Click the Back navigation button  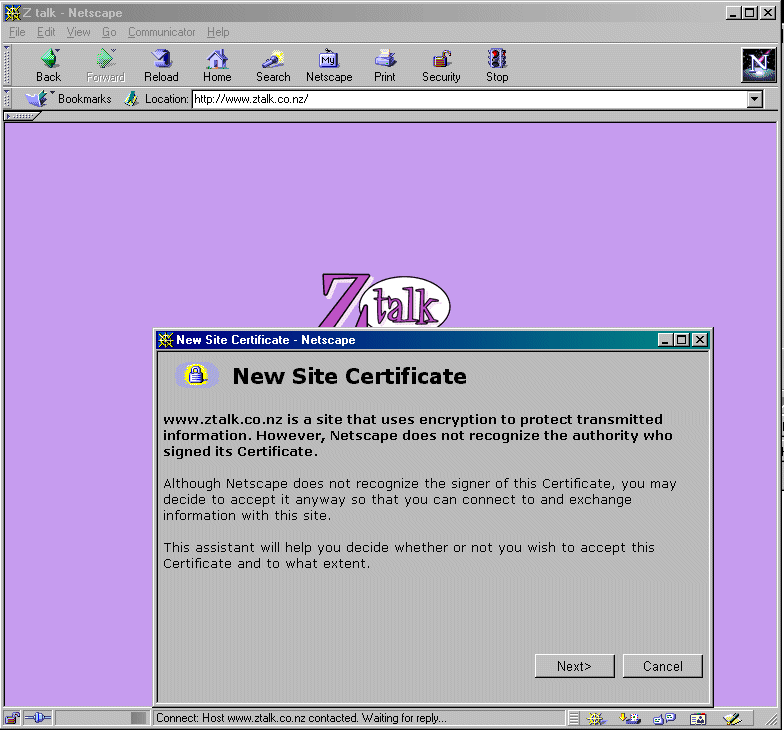(x=48, y=66)
